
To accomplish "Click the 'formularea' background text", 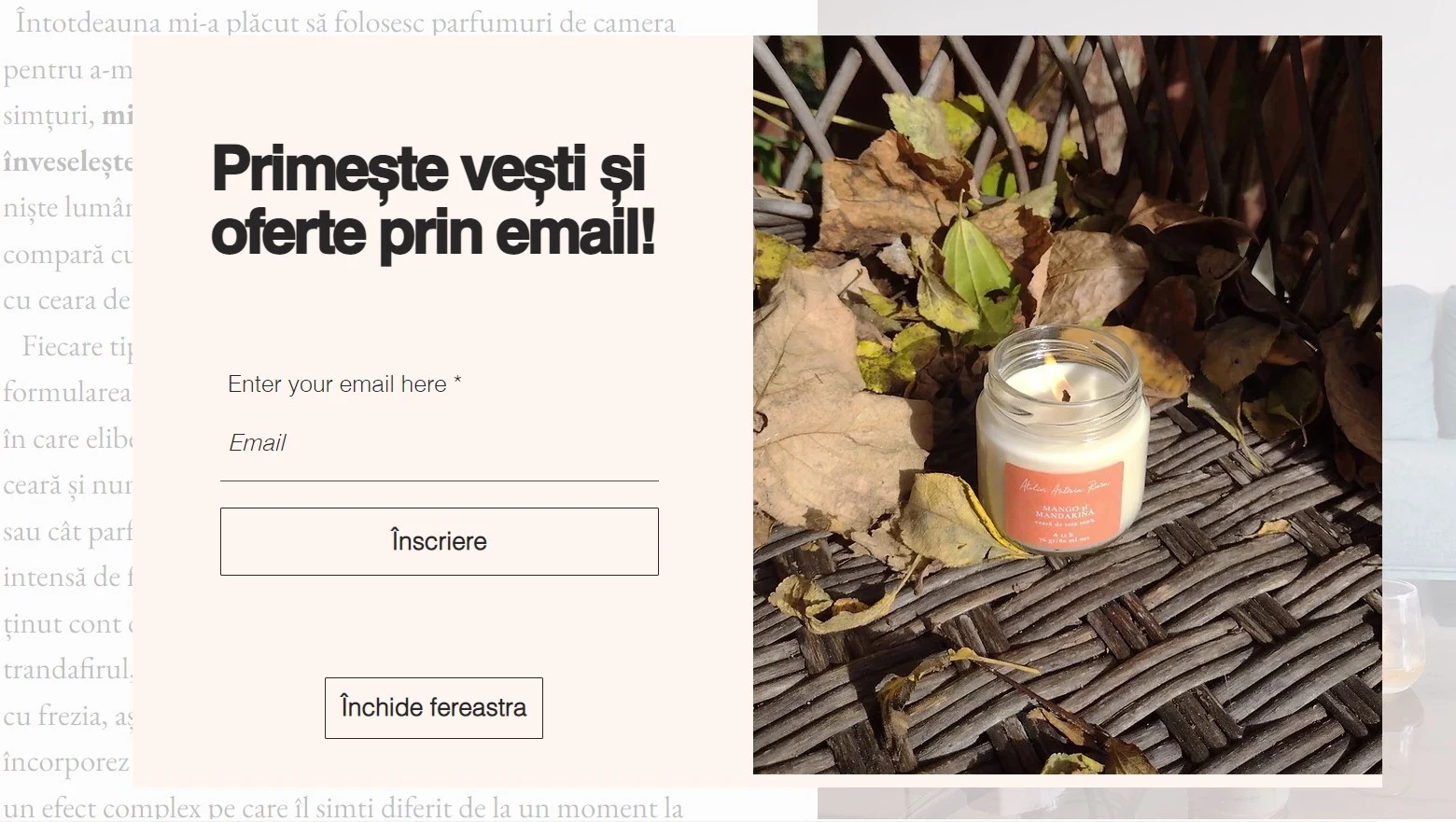I will point(67,392).
